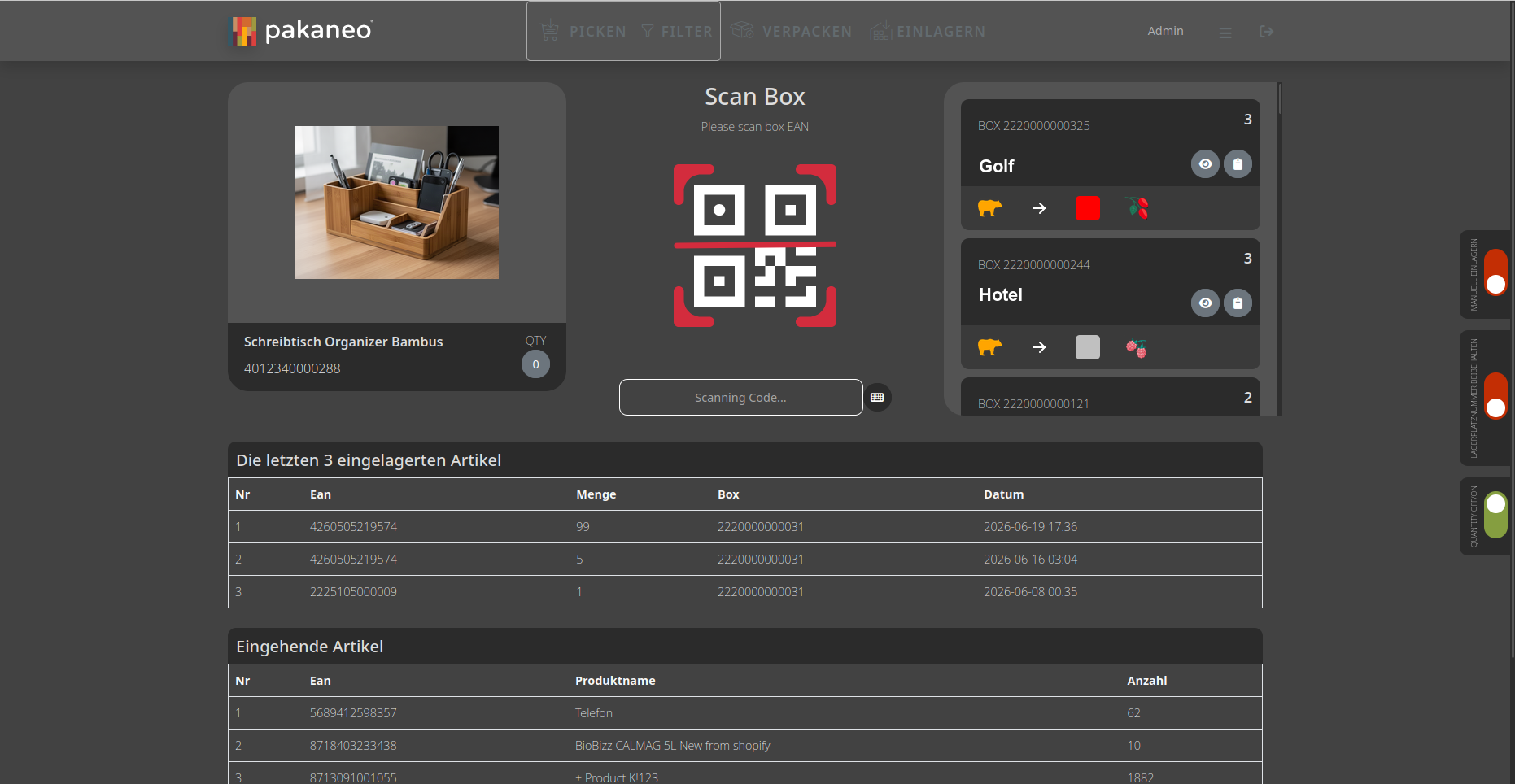Click EAN 8718403233438 in incoming articles
Image resolution: width=1515 pixels, height=784 pixels.
pyautogui.click(x=353, y=746)
